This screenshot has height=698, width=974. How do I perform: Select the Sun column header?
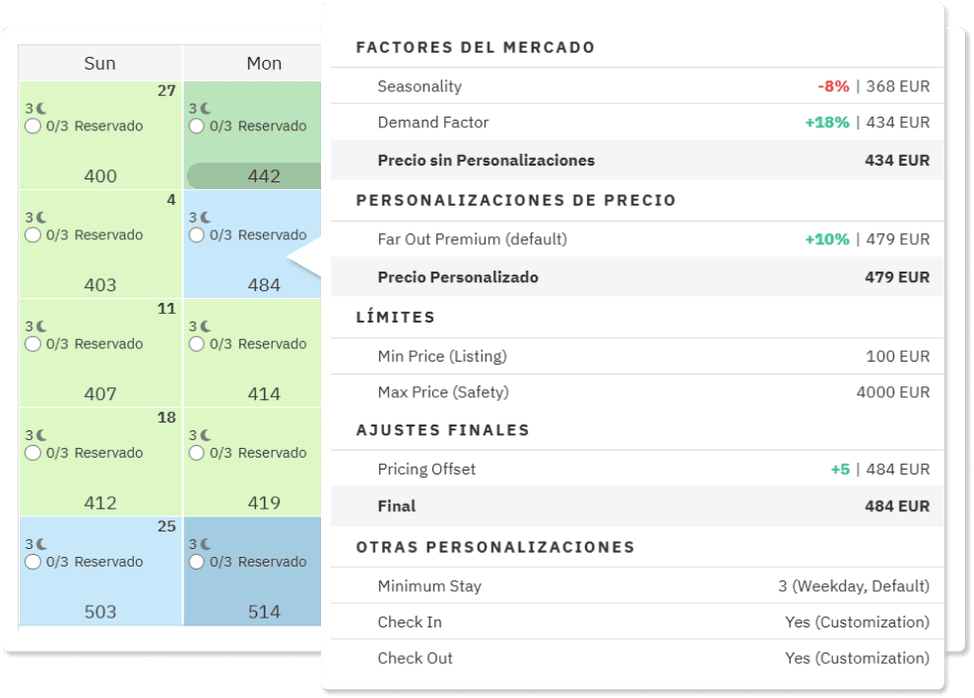click(100, 63)
